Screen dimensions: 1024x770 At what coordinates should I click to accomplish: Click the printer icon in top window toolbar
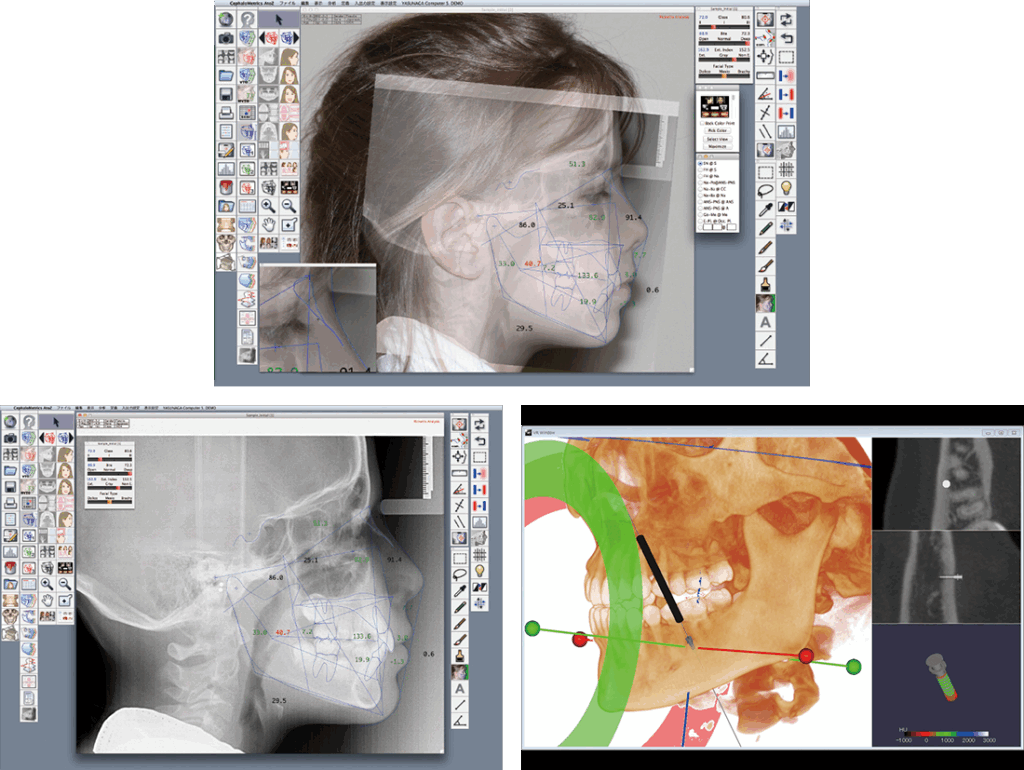pyautogui.click(x=226, y=112)
